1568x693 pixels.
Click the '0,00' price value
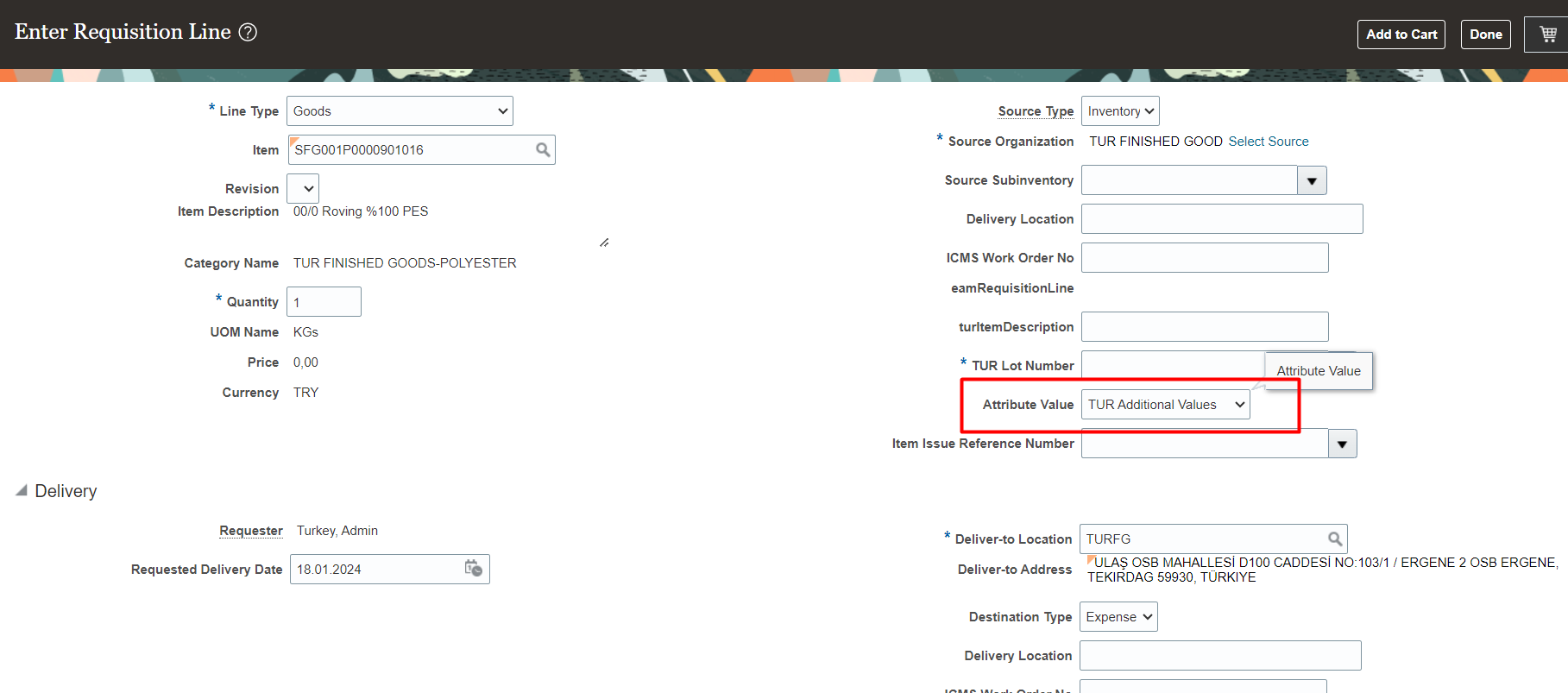[x=305, y=362]
